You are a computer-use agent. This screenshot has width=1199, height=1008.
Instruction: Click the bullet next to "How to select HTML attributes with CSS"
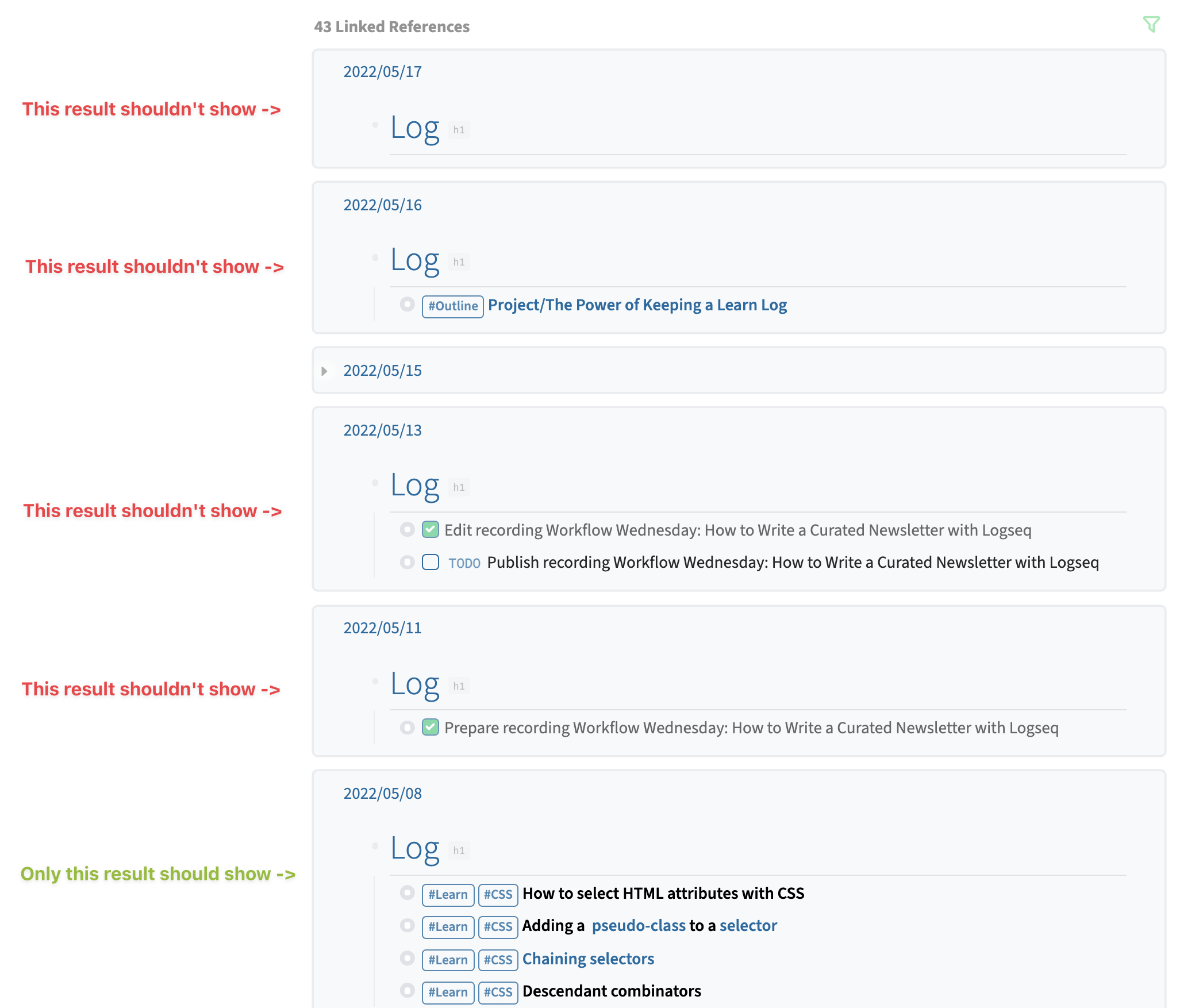click(408, 894)
